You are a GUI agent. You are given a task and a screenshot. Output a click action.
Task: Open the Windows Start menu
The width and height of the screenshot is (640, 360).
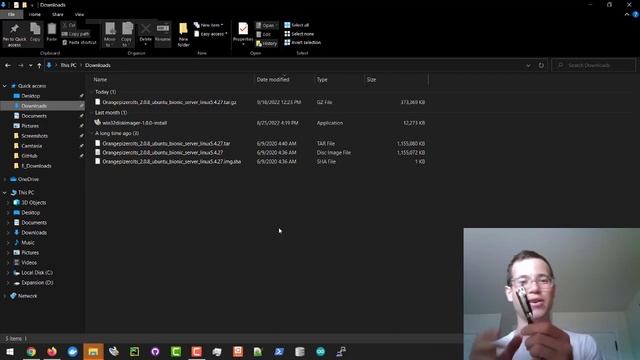click(10, 351)
